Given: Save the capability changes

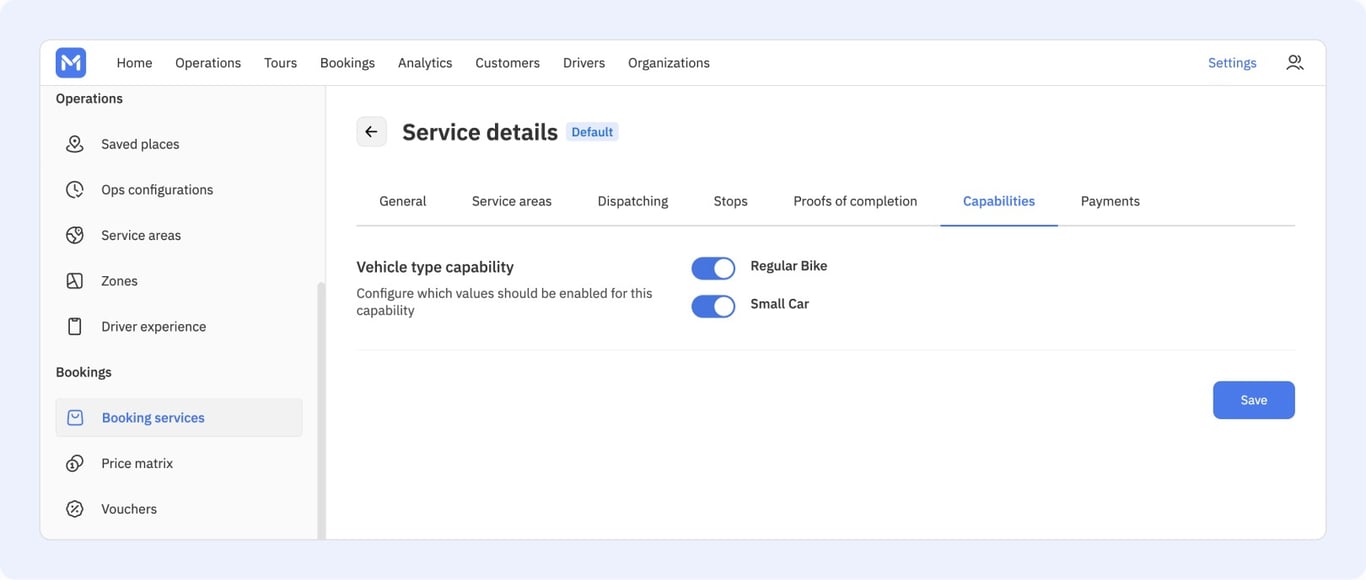Looking at the screenshot, I should (1254, 400).
